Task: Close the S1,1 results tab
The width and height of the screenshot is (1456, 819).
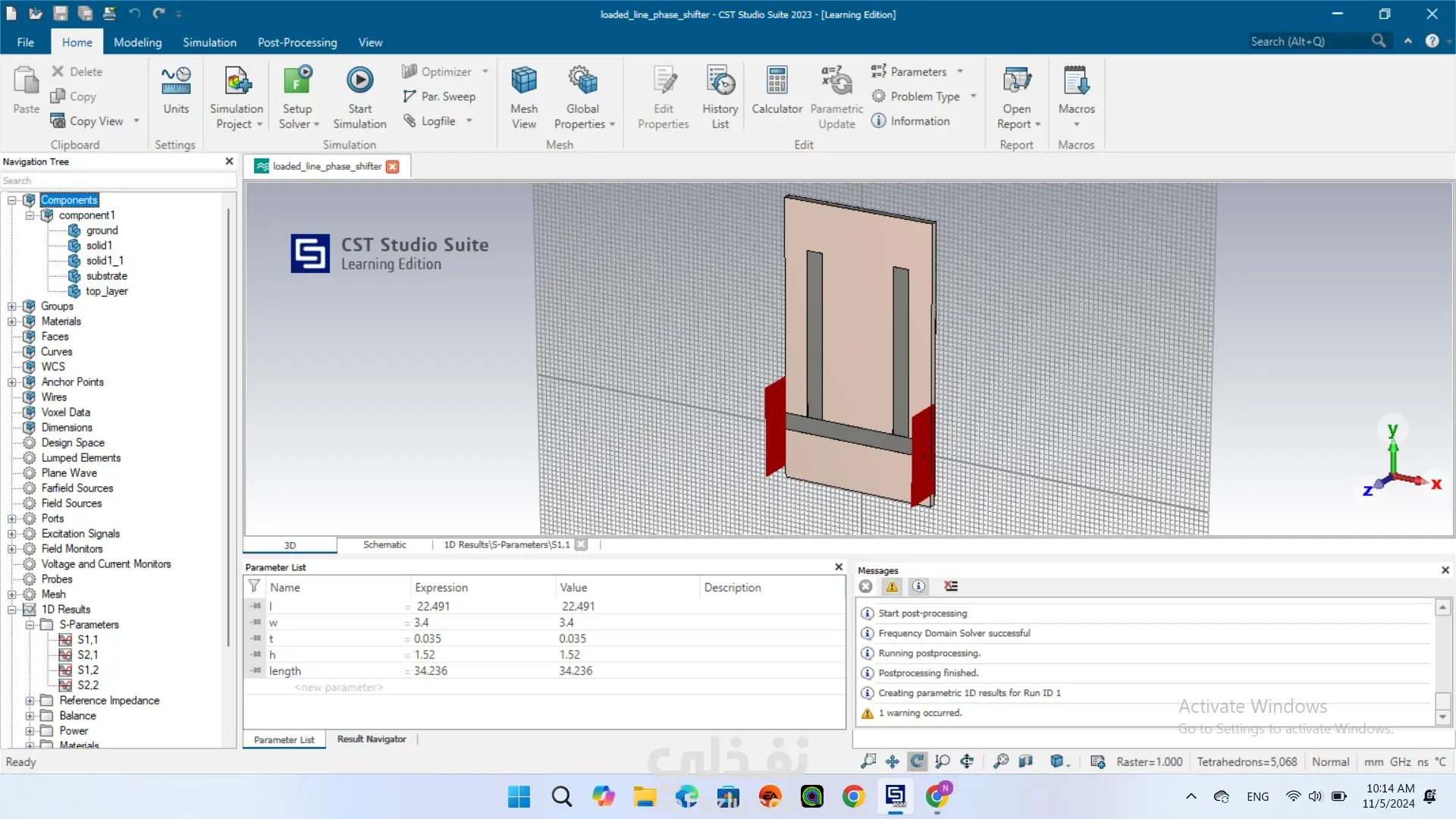Action: pyautogui.click(x=581, y=544)
